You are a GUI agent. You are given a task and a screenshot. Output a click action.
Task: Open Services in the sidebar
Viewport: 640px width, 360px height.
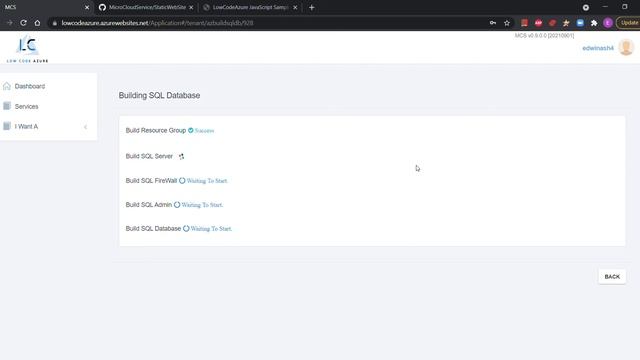(27, 107)
